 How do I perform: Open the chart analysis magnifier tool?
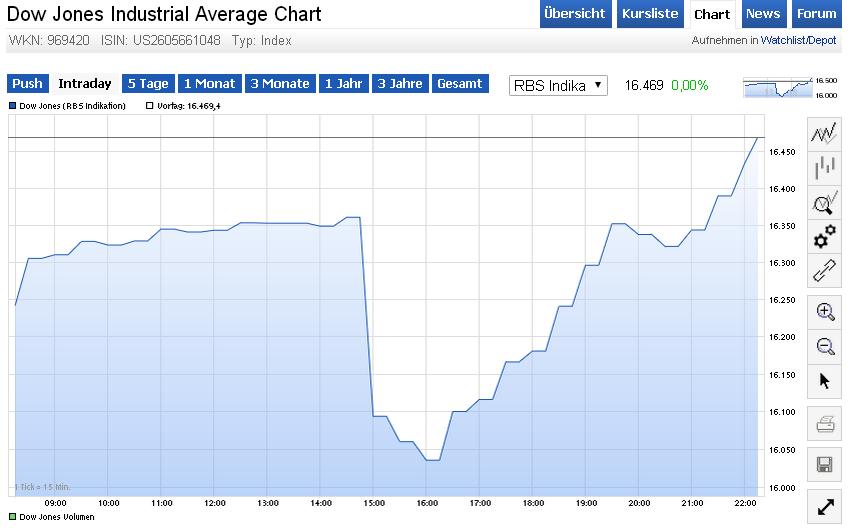(x=824, y=203)
